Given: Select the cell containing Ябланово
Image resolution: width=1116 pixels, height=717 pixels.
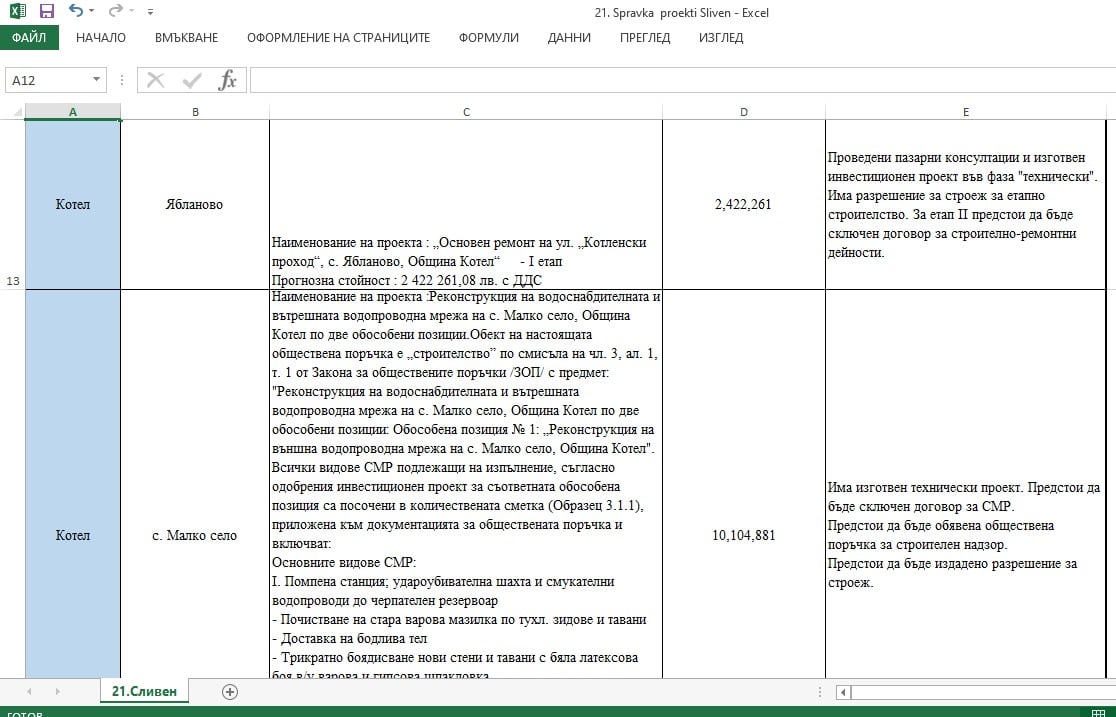Looking at the screenshot, I should point(194,205).
